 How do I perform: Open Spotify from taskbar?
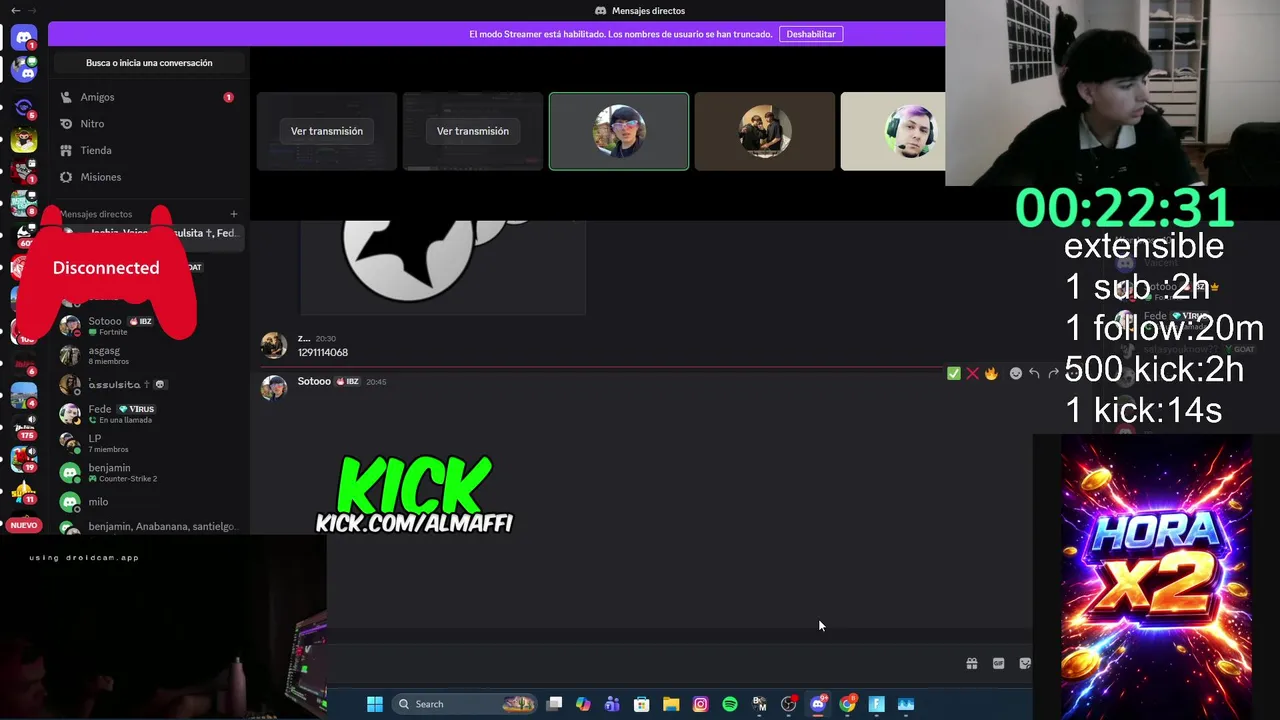tap(730, 704)
